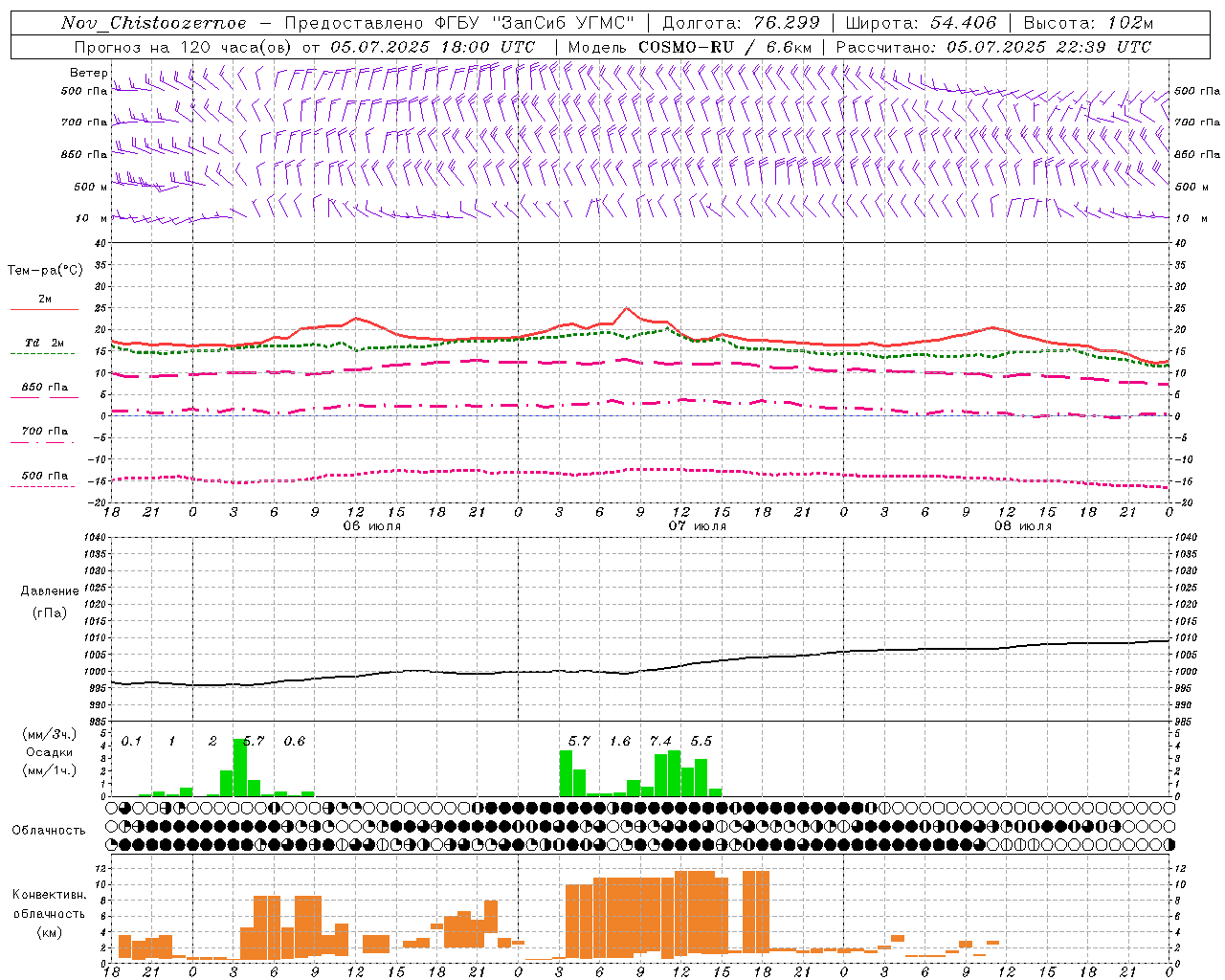
Task: Click the calculation time 05.07.2025 22:39 UTC
Action: (x=1049, y=47)
